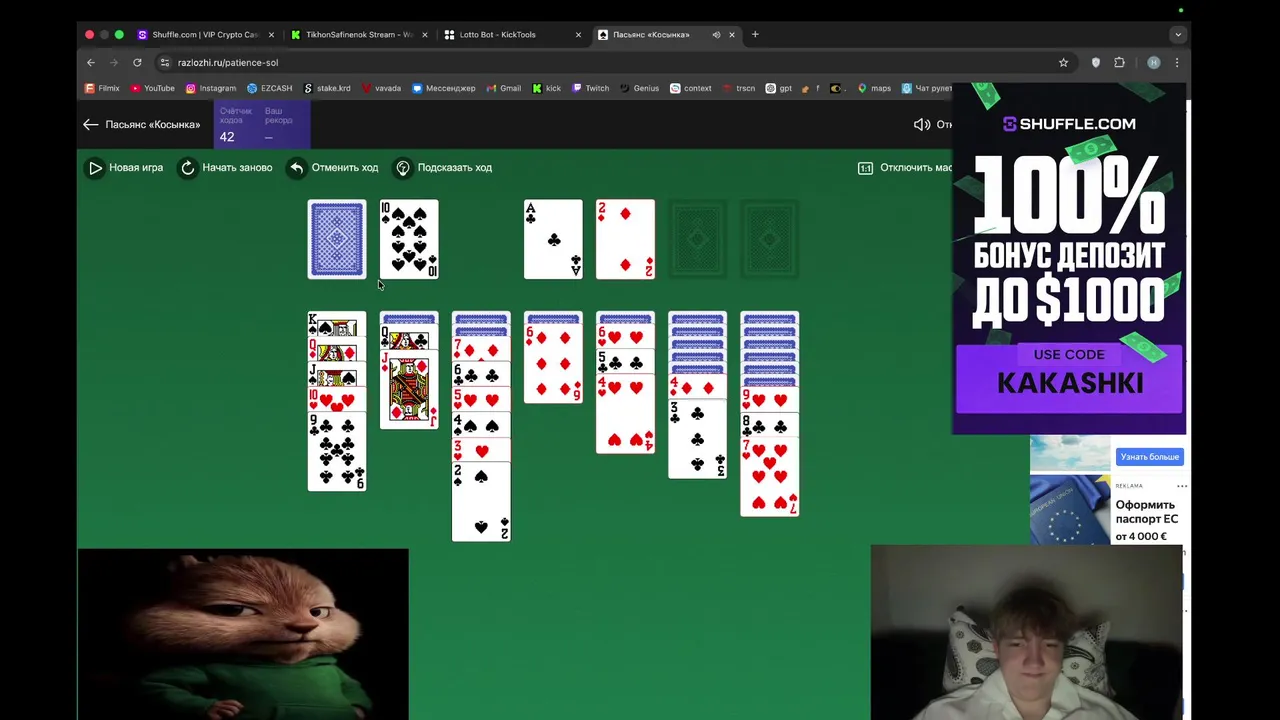Open the maps bookmark

(873, 88)
